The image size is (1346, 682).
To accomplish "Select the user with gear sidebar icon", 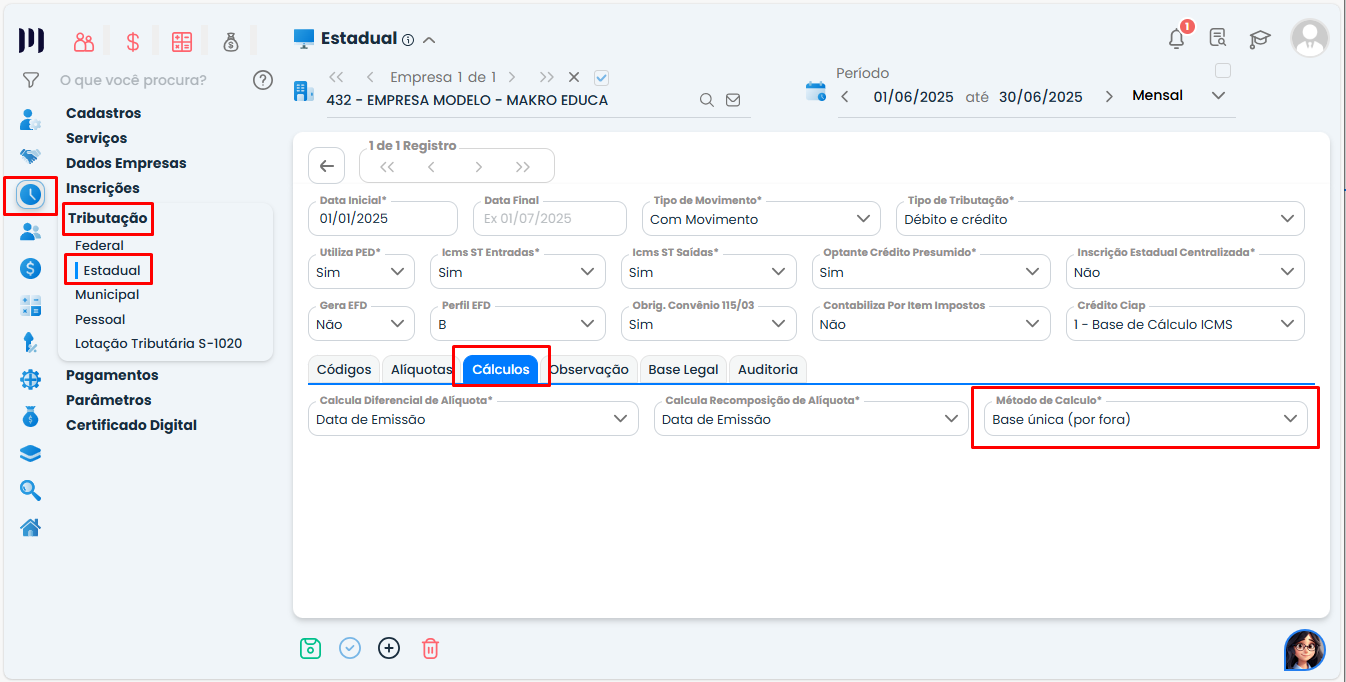I will click(x=31, y=120).
